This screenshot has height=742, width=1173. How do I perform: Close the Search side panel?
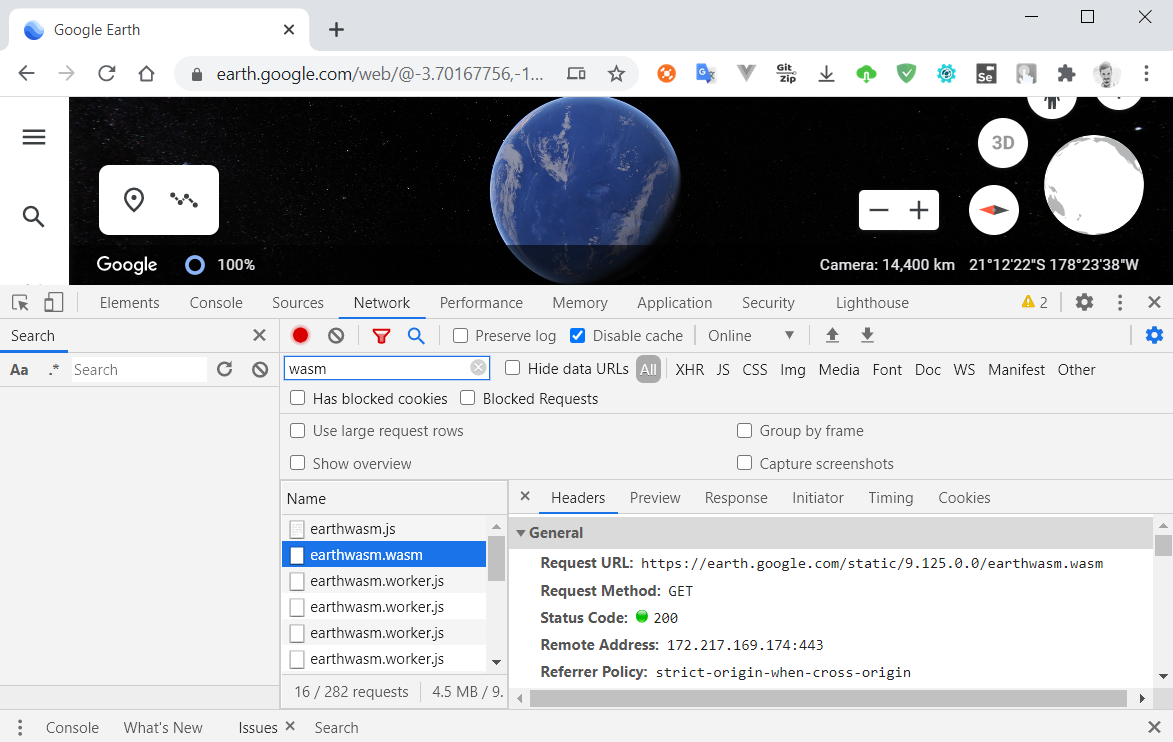[260, 335]
